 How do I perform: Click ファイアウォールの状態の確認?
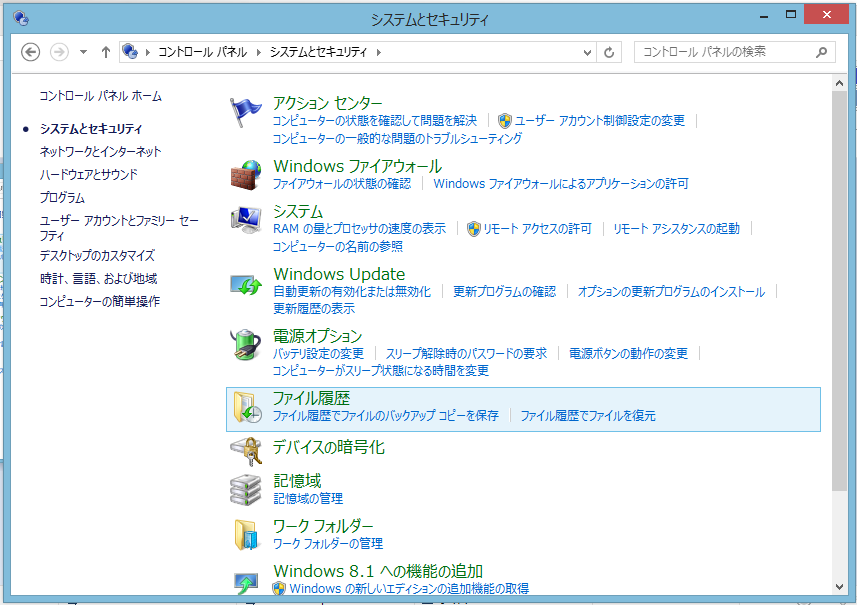pyautogui.click(x=342, y=184)
